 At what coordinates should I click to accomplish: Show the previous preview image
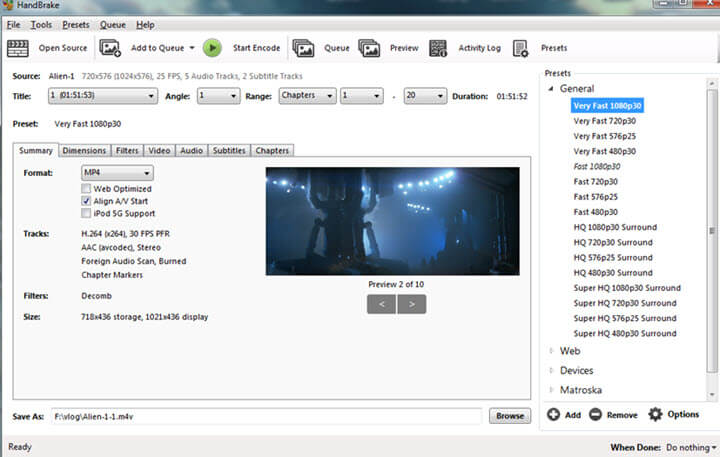click(381, 304)
